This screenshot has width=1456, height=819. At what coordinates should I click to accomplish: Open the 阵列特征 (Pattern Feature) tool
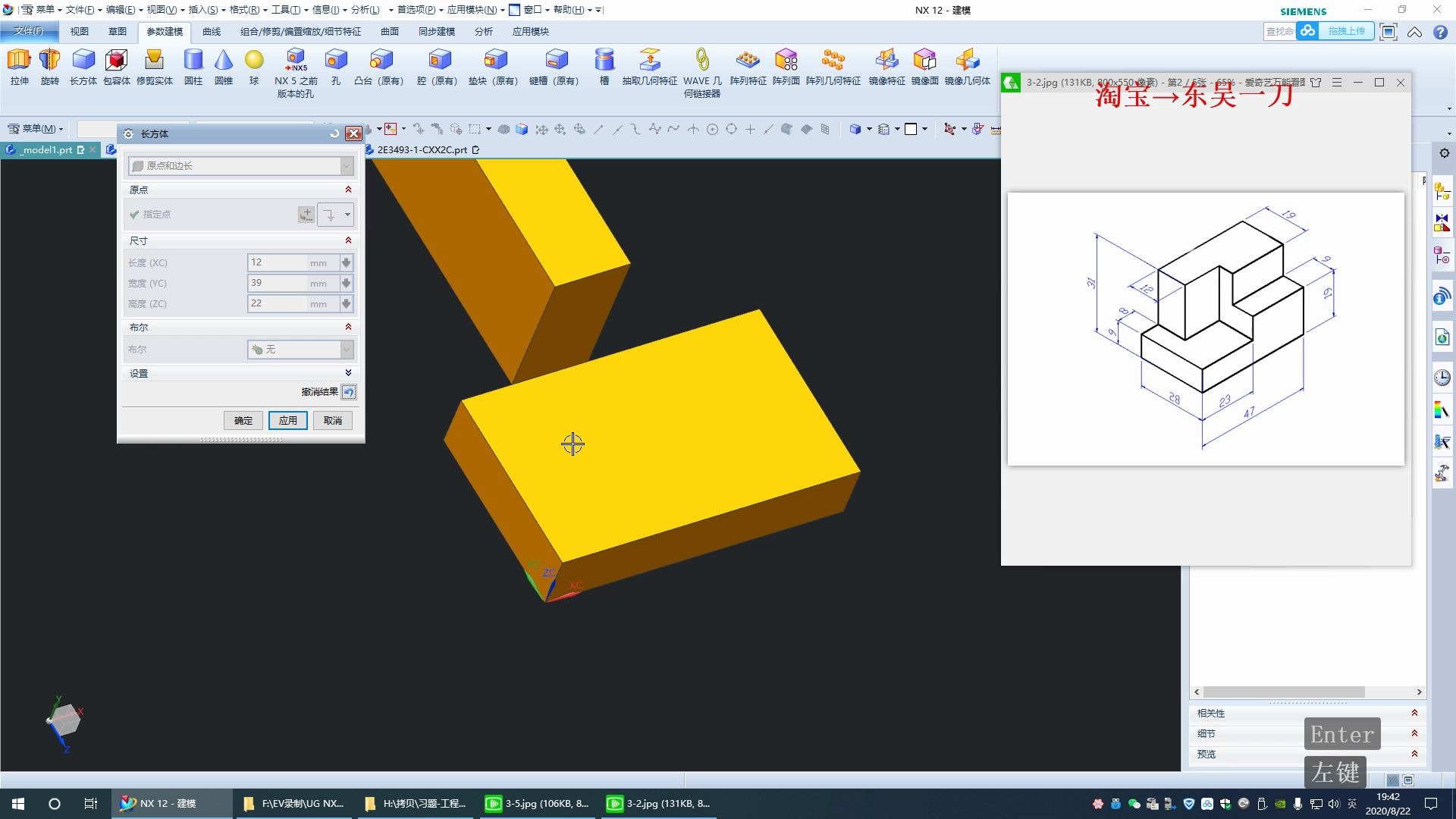[x=748, y=61]
